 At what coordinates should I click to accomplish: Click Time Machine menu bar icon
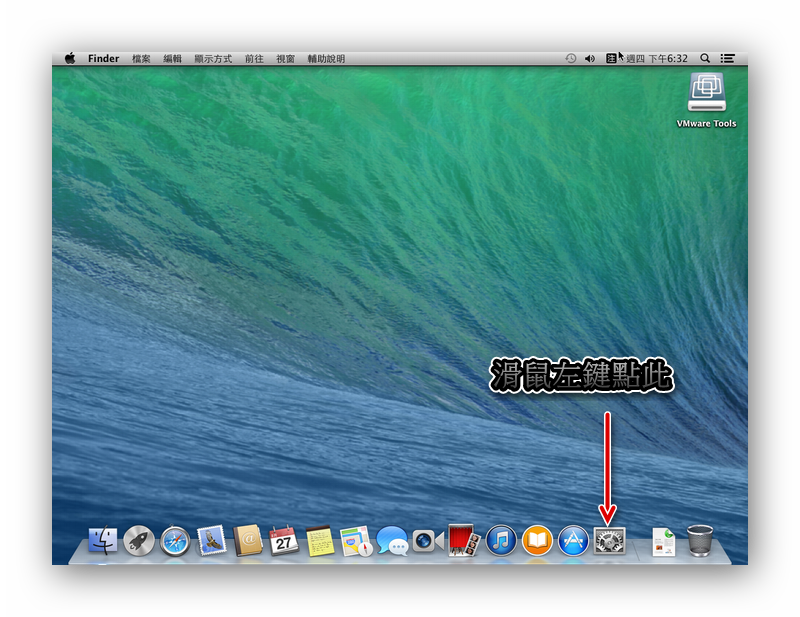[570, 58]
